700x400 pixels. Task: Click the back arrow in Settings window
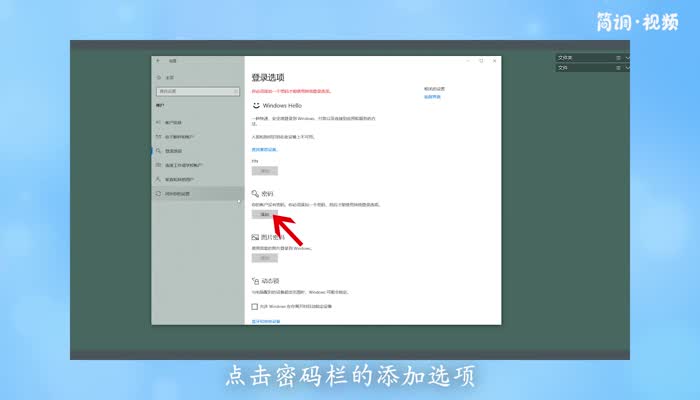[x=158, y=61]
